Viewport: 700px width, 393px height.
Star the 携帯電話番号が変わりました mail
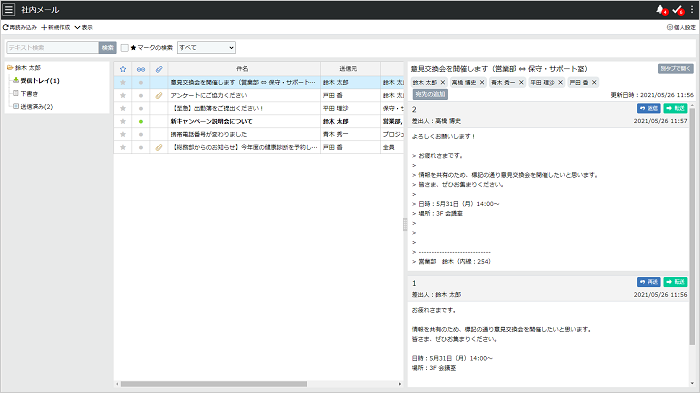[123, 134]
